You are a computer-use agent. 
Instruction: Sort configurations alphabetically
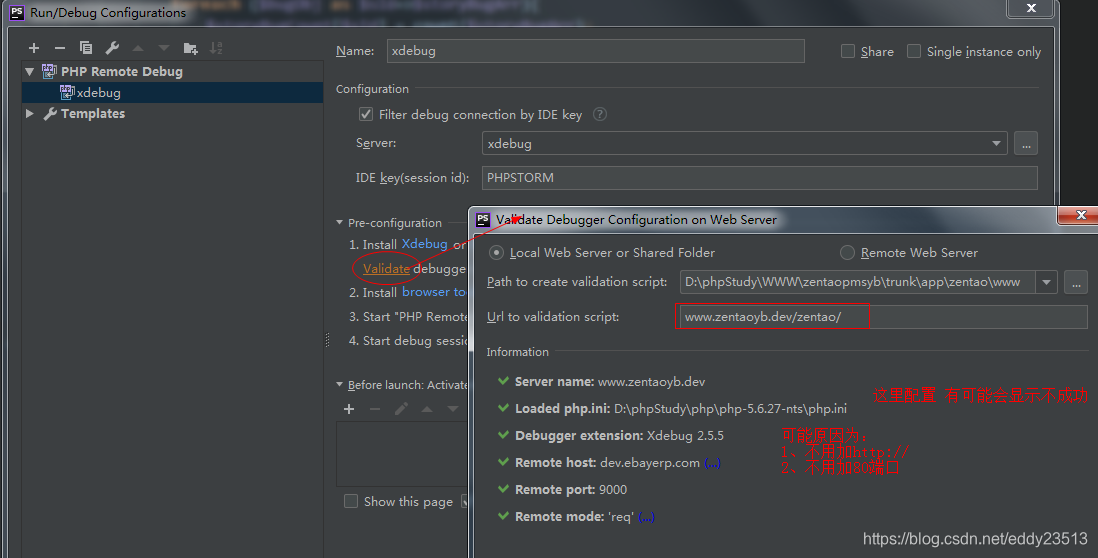pos(216,48)
